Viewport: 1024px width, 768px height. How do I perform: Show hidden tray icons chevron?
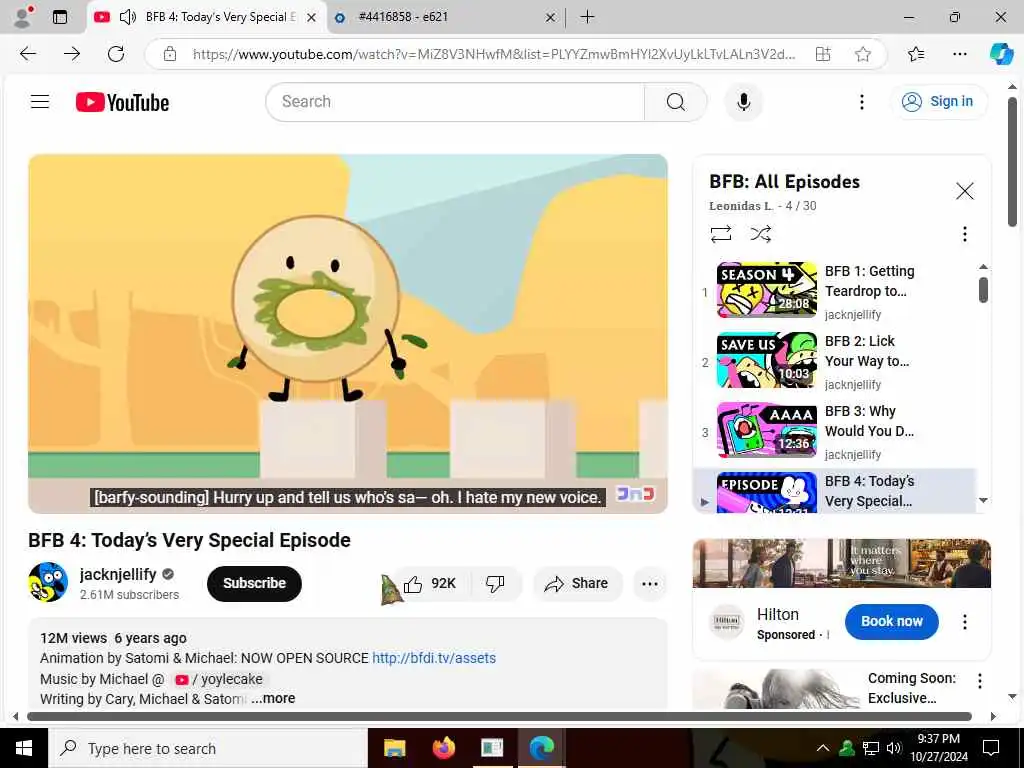(x=823, y=748)
